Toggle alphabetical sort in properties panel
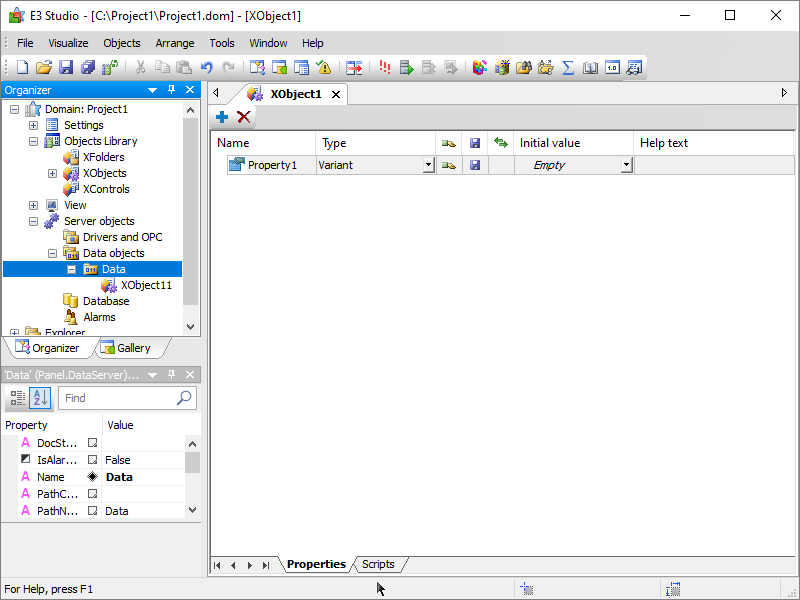Screen dimensions: 800x600 tap(39, 398)
